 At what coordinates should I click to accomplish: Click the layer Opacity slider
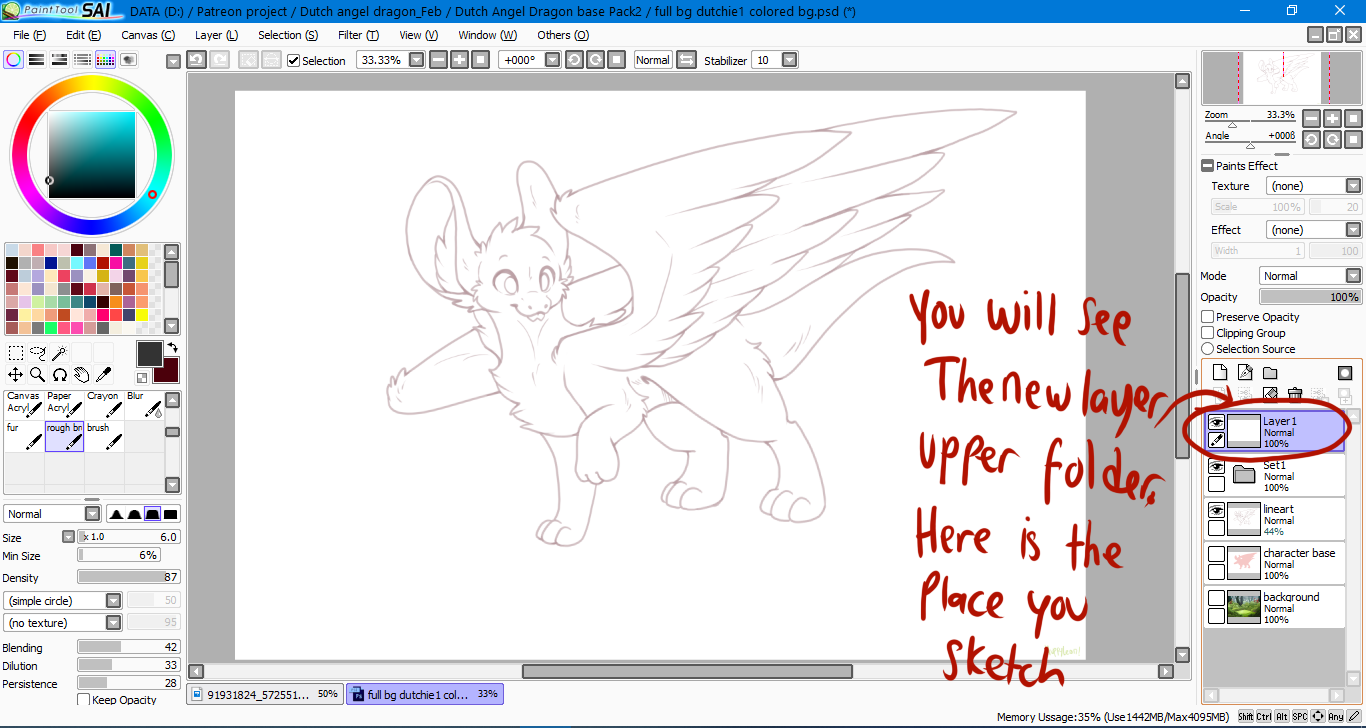1310,297
